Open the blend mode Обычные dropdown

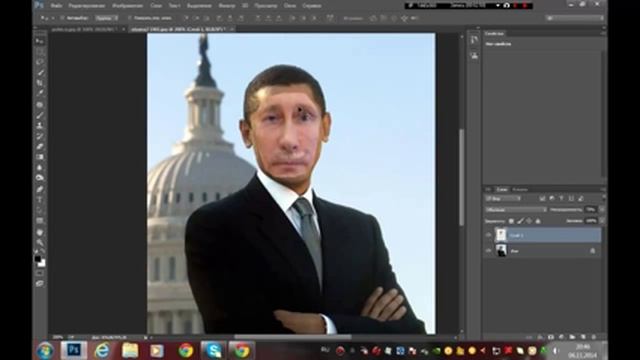click(516, 209)
